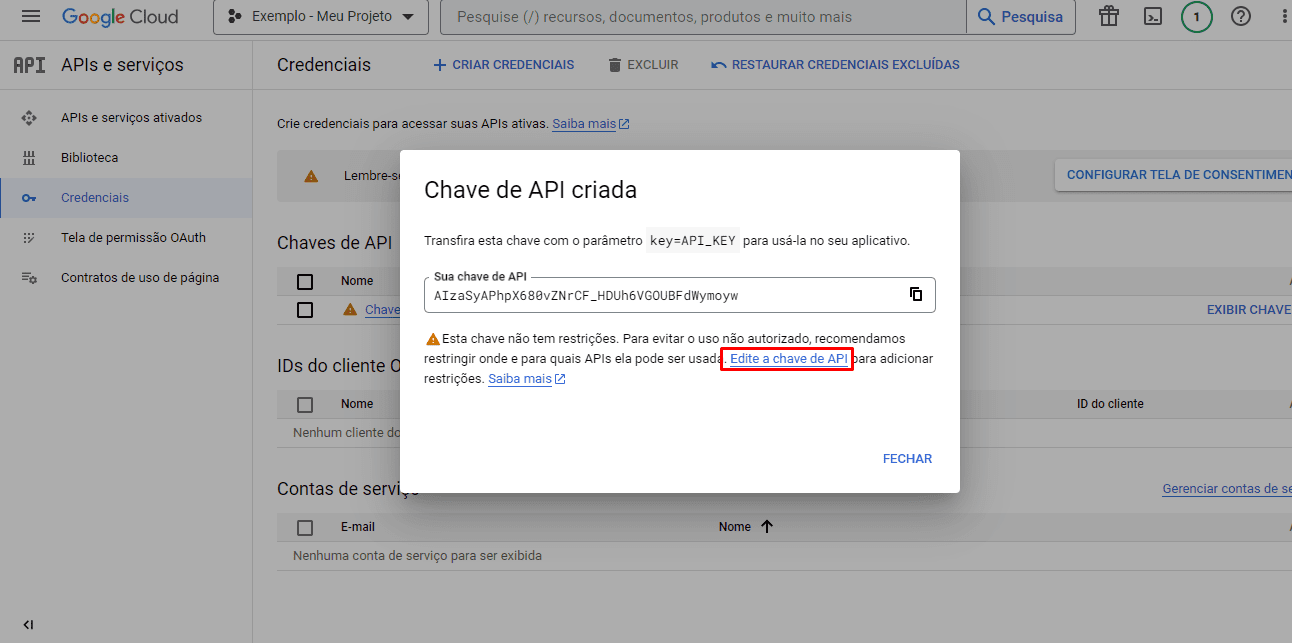Open the three-dot more options menu

(1284, 17)
